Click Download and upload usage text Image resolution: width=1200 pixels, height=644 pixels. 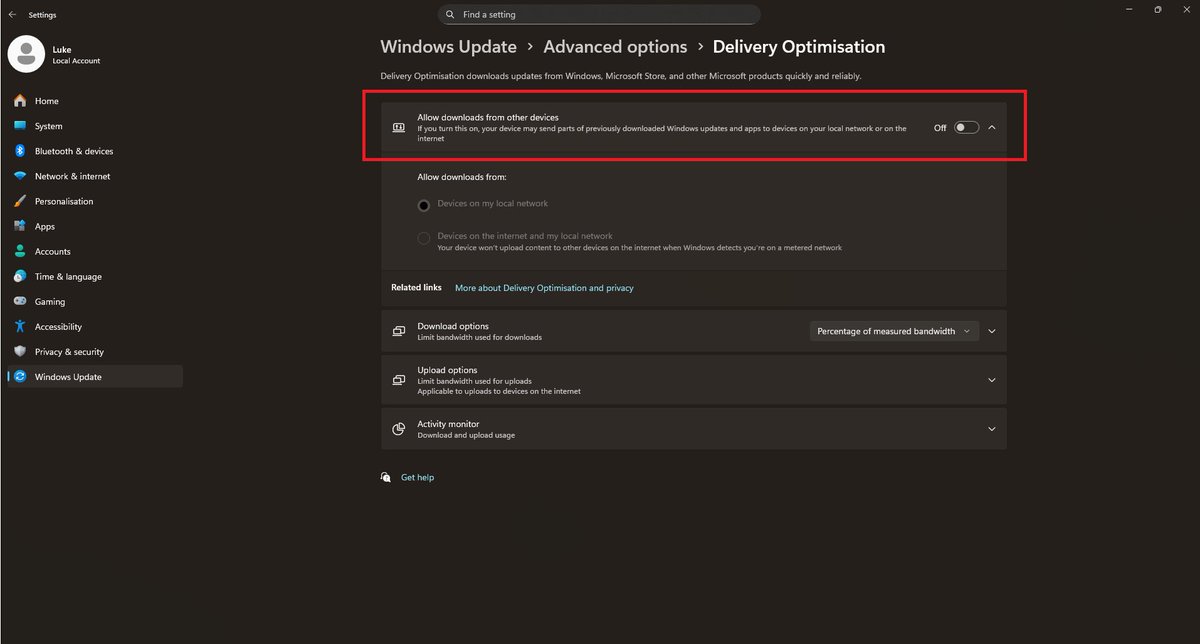click(466, 436)
